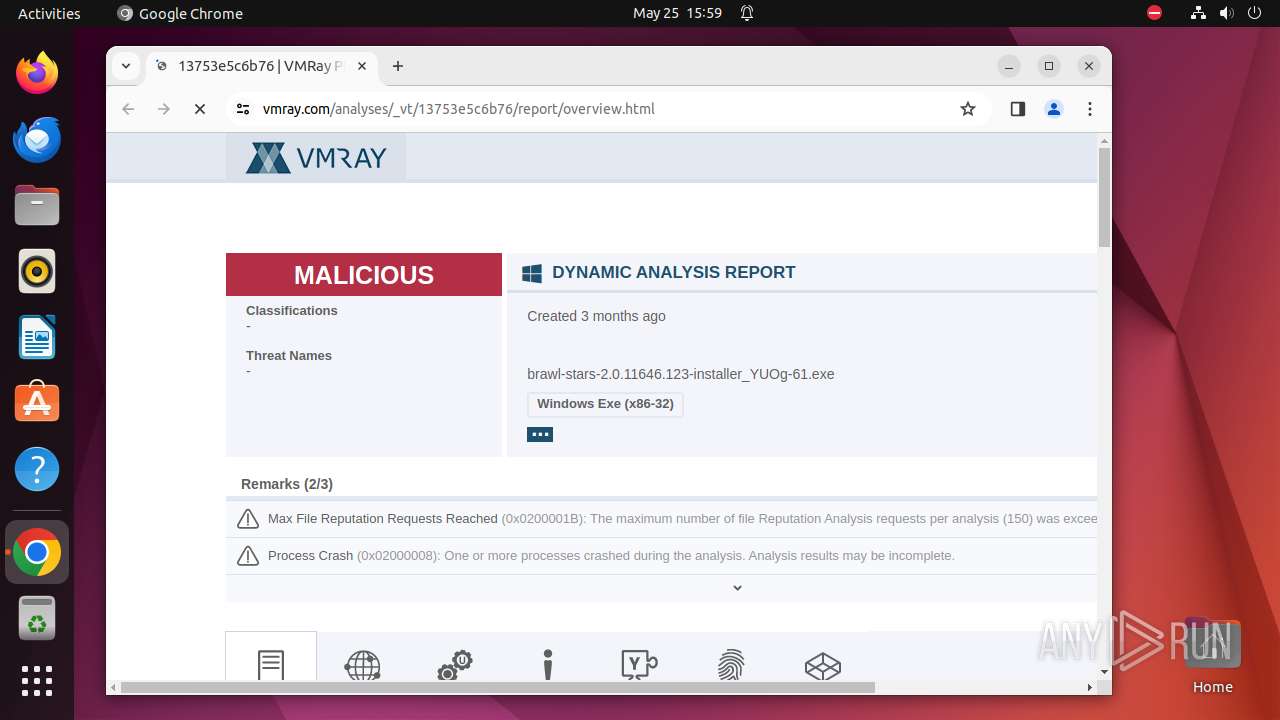This screenshot has height=720, width=1280.
Task: Open Ubuntu Software from dock
Action: (37, 403)
